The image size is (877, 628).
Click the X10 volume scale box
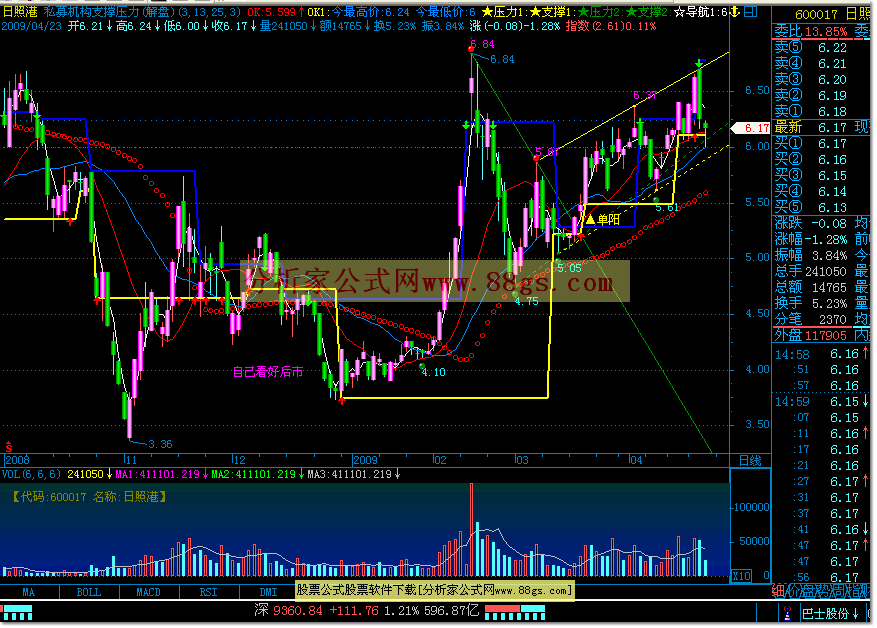(x=742, y=576)
